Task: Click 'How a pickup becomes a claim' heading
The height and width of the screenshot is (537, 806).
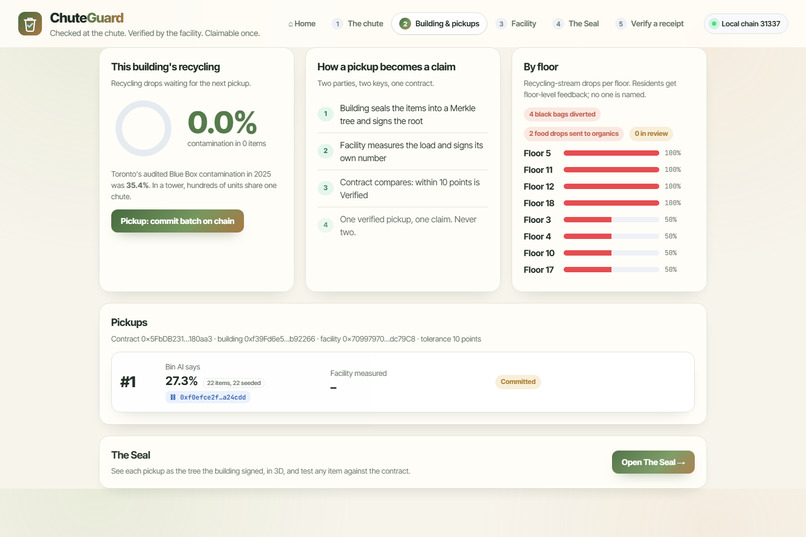Action: point(386,67)
